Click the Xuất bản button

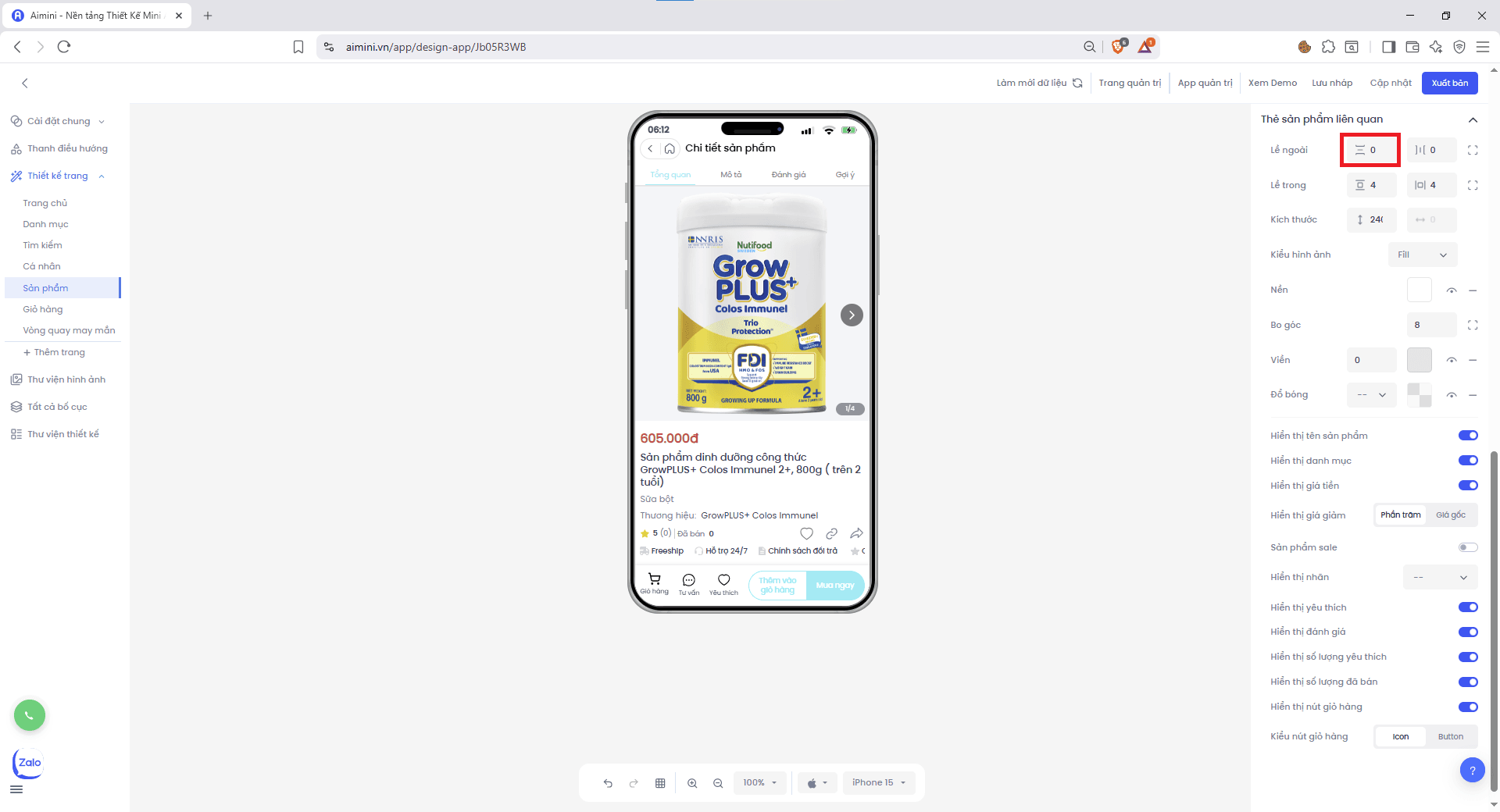(x=1449, y=83)
